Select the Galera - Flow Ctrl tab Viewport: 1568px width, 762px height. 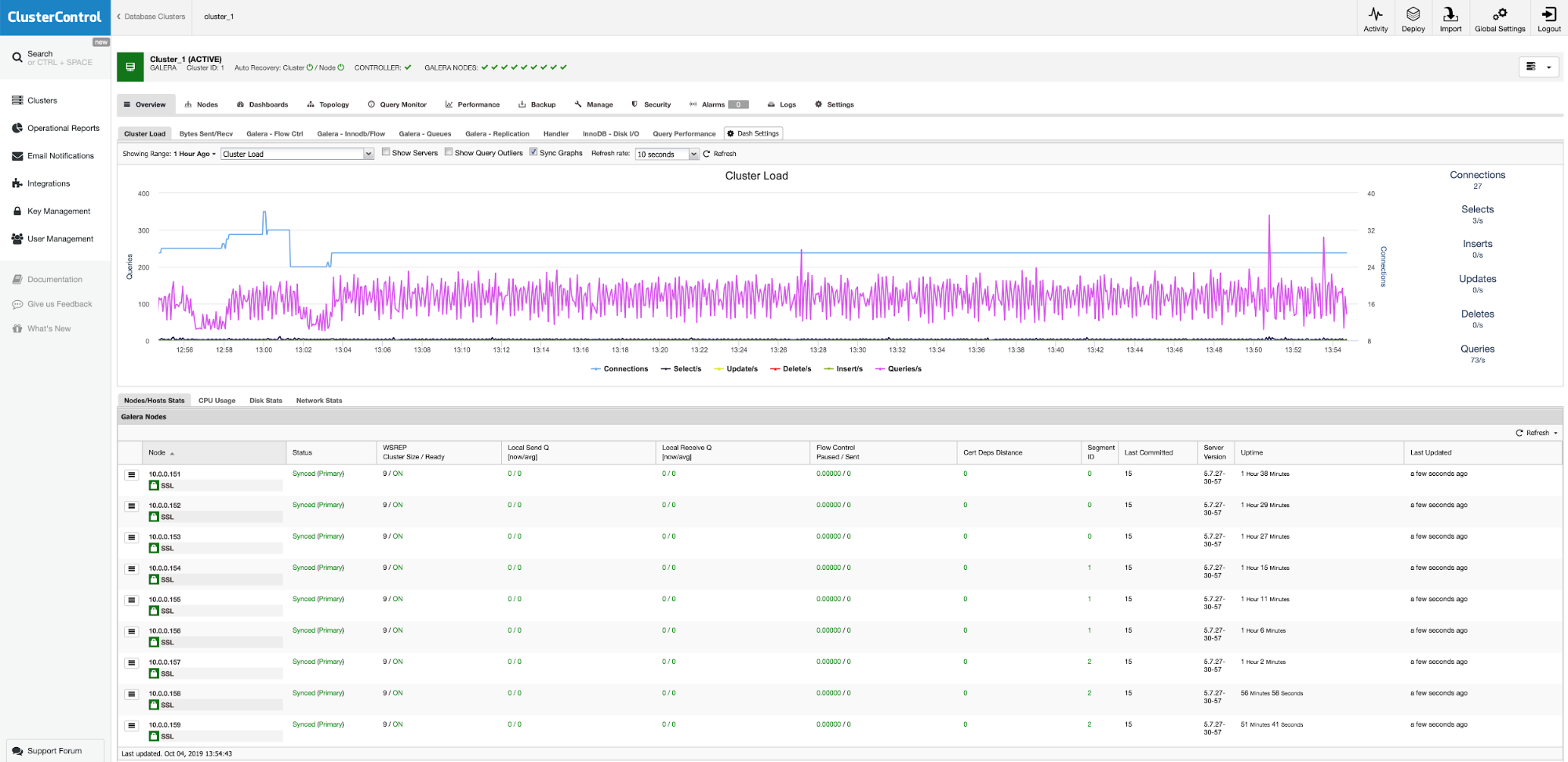pyautogui.click(x=275, y=134)
